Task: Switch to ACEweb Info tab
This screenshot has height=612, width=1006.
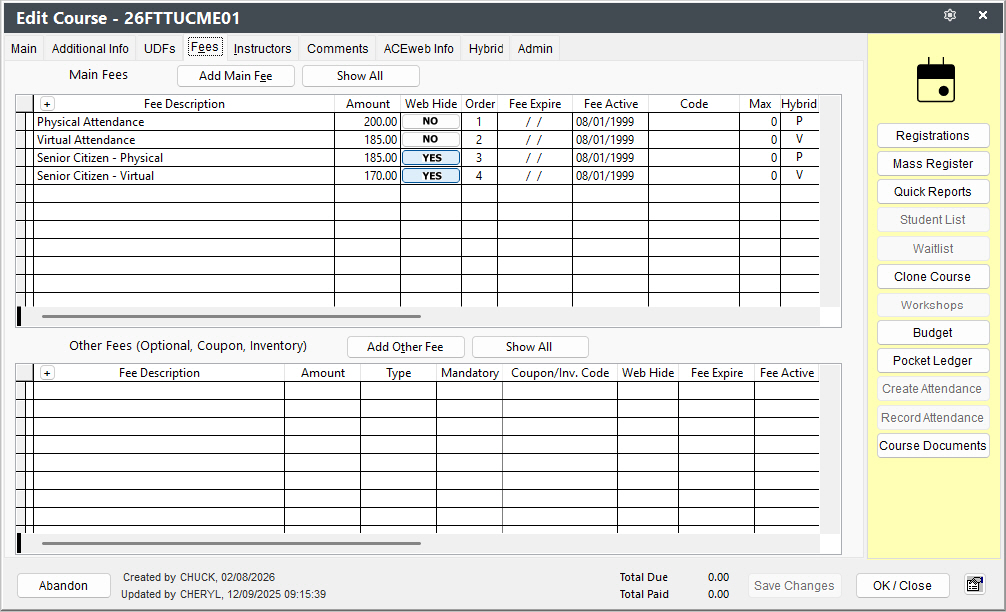Action: [x=418, y=49]
